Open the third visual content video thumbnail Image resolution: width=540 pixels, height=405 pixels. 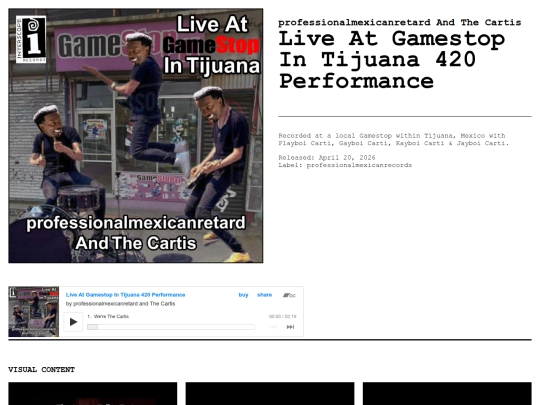pyautogui.click(x=447, y=393)
